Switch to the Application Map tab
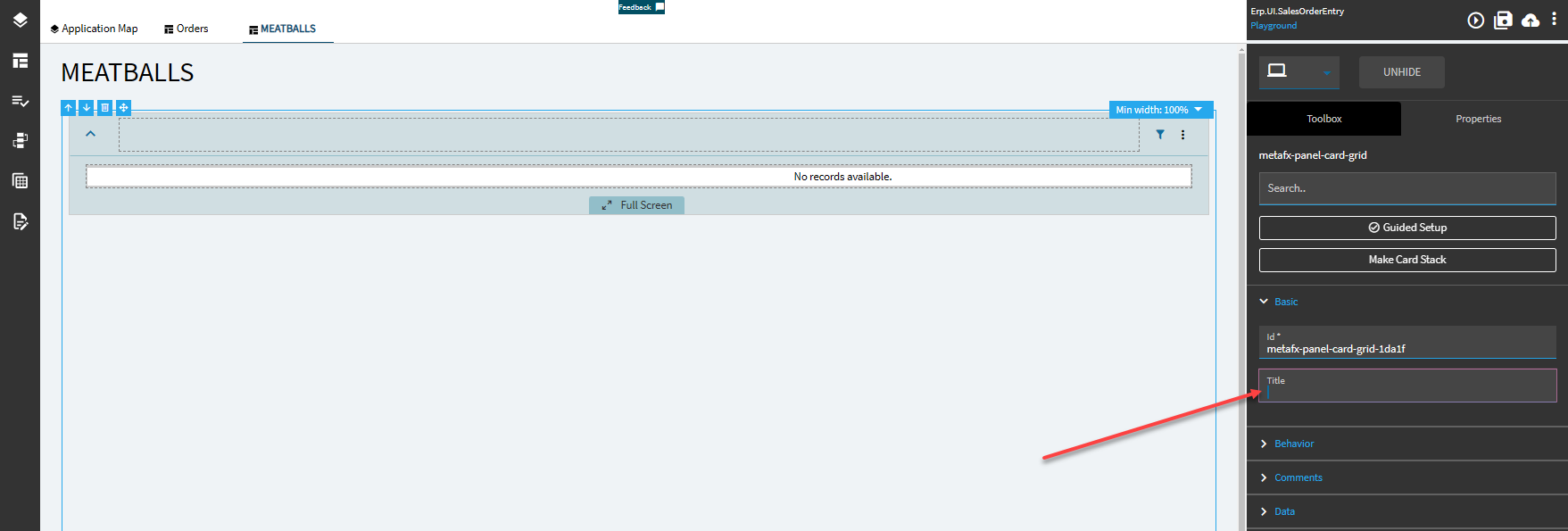Screen dimensions: 1568x531 point(94,29)
